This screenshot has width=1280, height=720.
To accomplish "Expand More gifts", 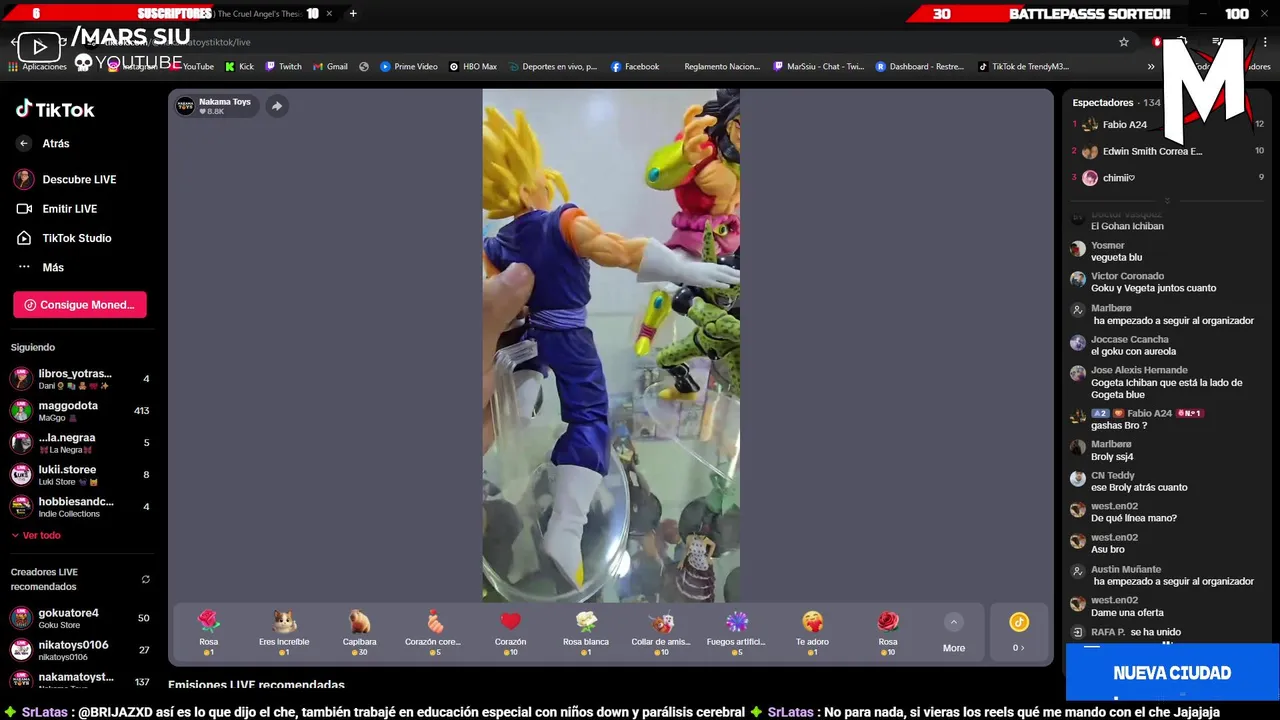I will 954,633.
